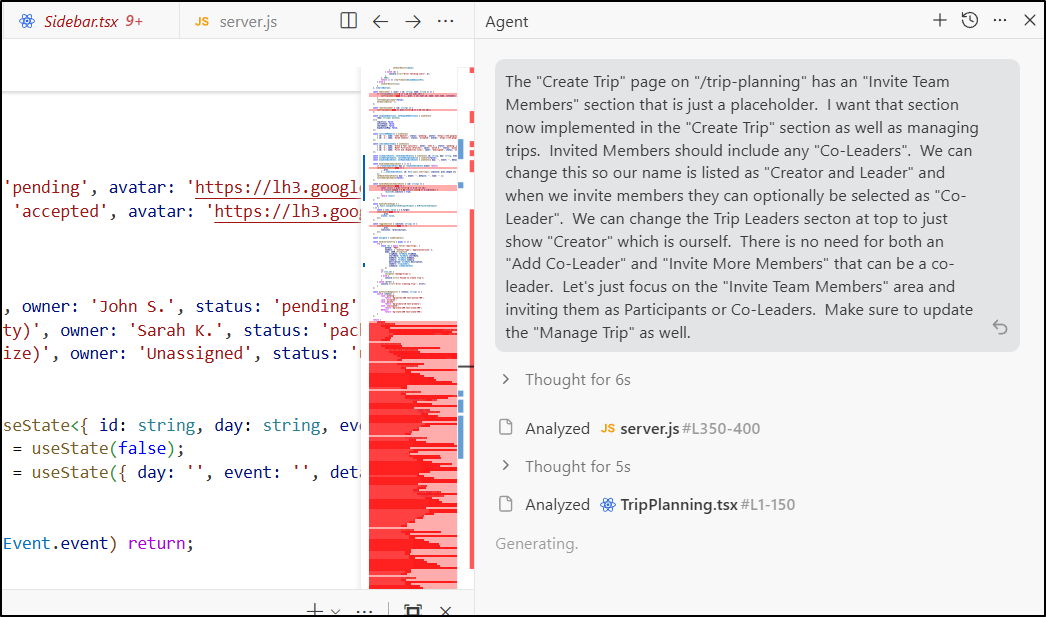Open Agent conversation history
Image resolution: width=1046 pixels, height=617 pixels.
click(969, 20)
